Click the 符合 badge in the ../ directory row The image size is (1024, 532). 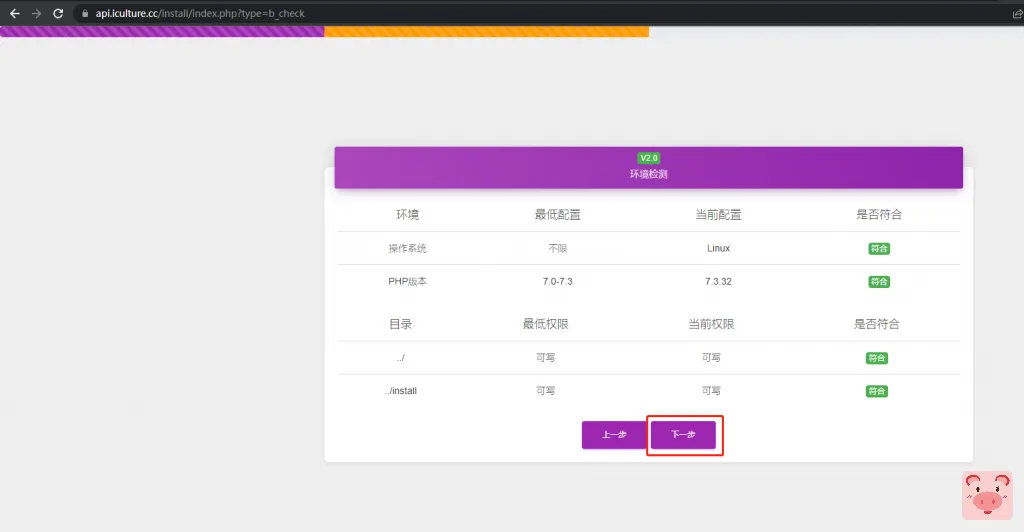876,358
